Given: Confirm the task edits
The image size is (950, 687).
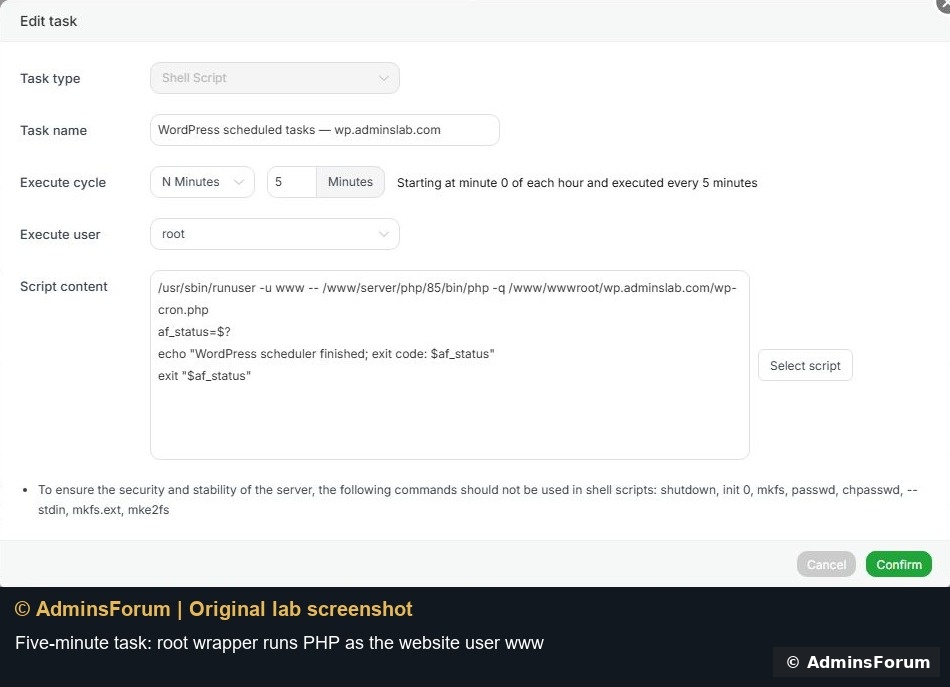Looking at the screenshot, I should point(899,564).
